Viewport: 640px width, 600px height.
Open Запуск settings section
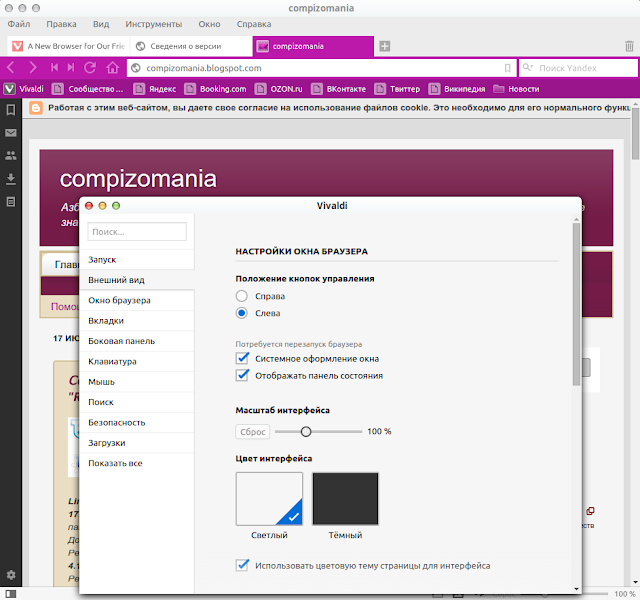[137, 260]
